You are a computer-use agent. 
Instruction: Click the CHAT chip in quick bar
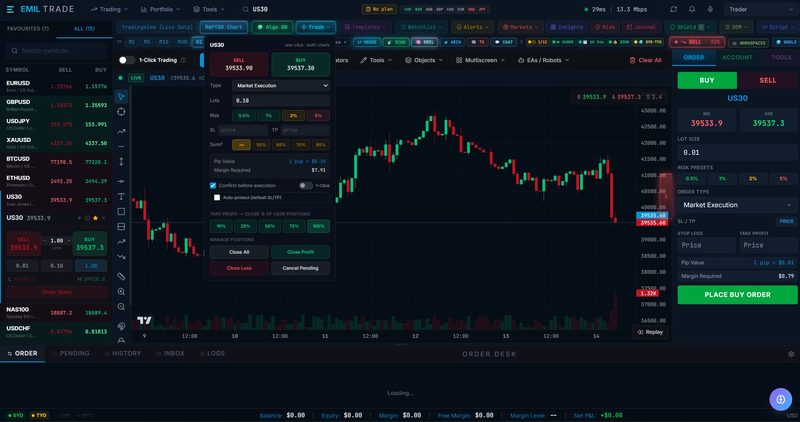click(504, 42)
